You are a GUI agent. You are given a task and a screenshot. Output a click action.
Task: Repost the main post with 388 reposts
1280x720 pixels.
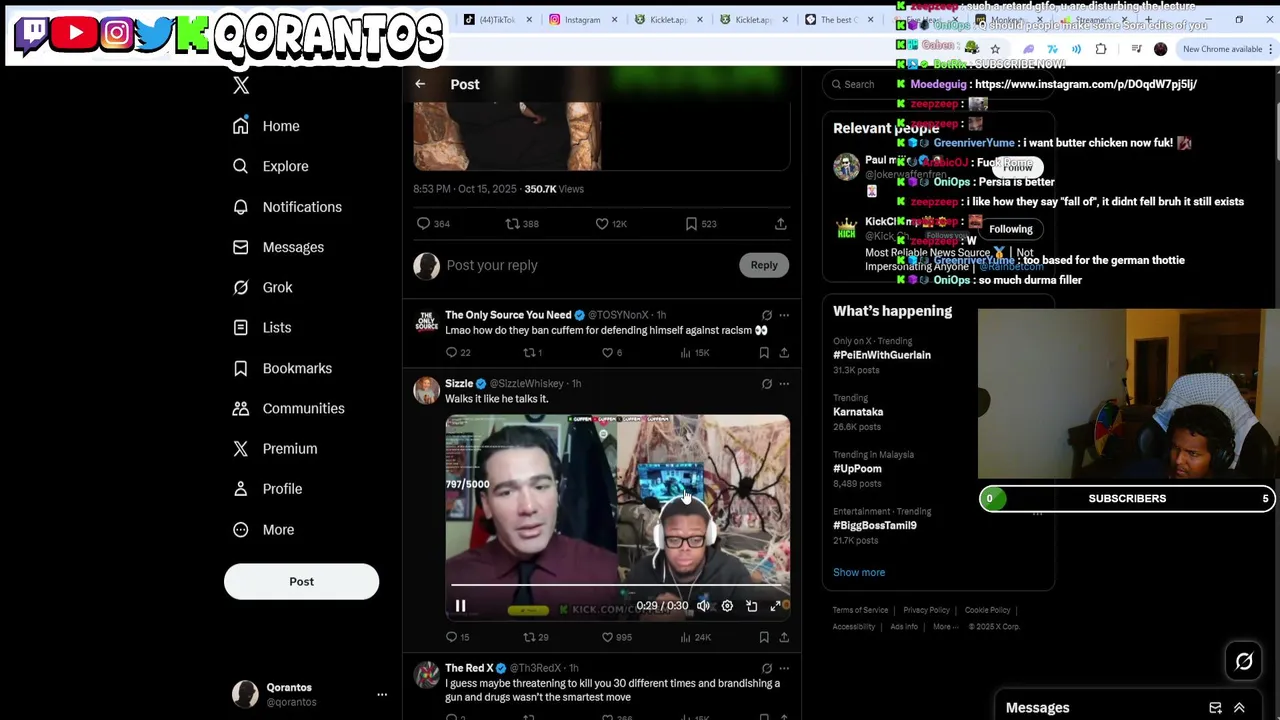click(x=522, y=224)
